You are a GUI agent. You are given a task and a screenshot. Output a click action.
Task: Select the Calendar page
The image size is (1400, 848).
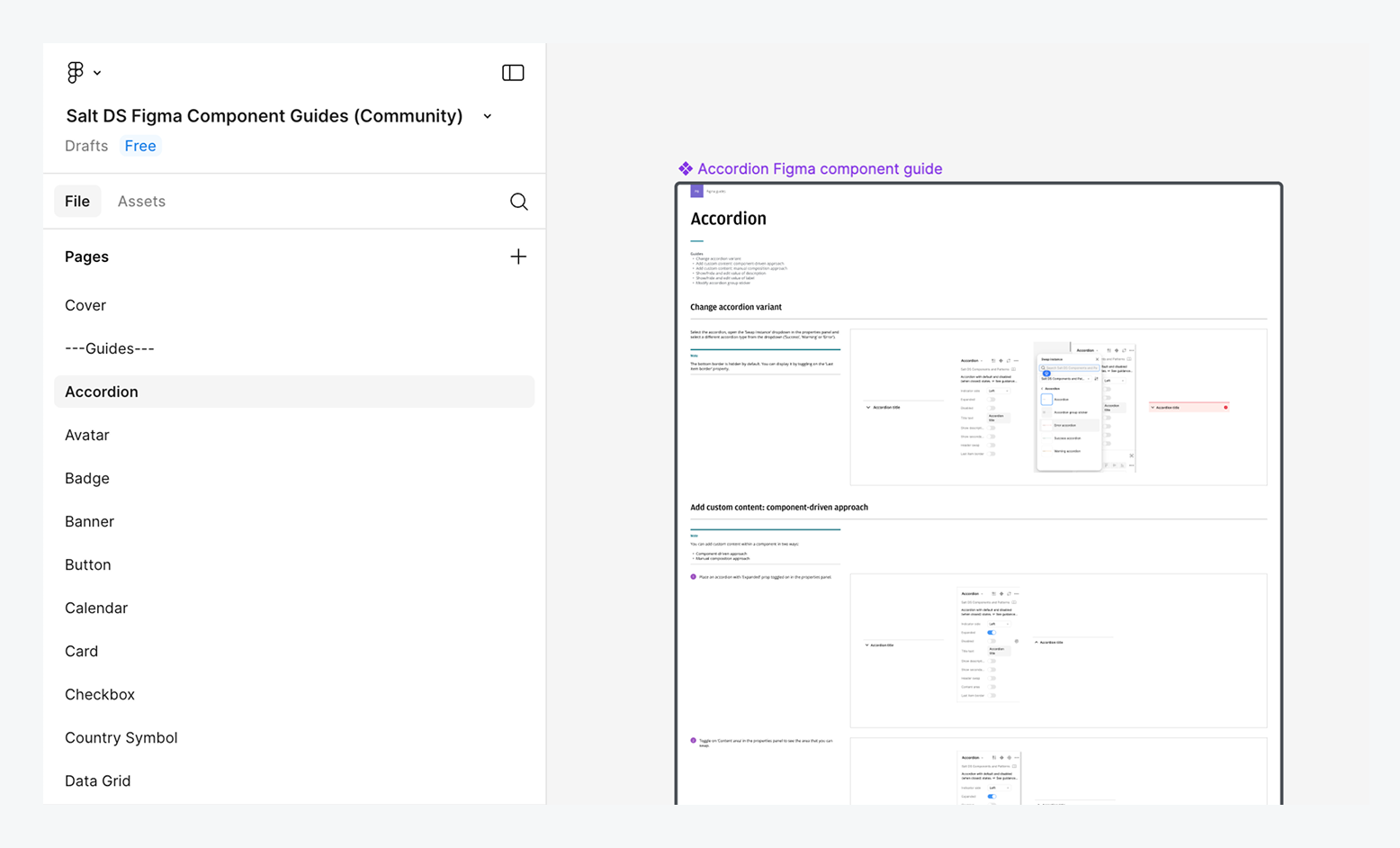pyautogui.click(x=294, y=608)
